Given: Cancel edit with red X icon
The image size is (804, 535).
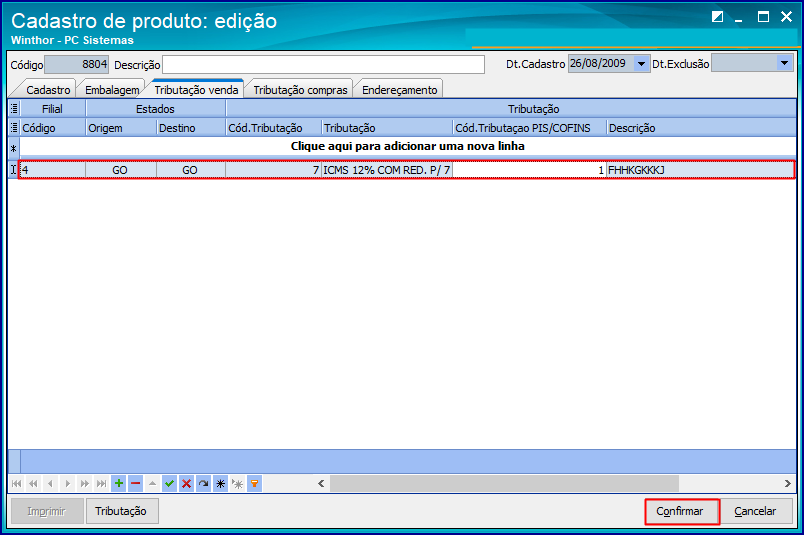Looking at the screenshot, I should pyautogui.click(x=186, y=483).
